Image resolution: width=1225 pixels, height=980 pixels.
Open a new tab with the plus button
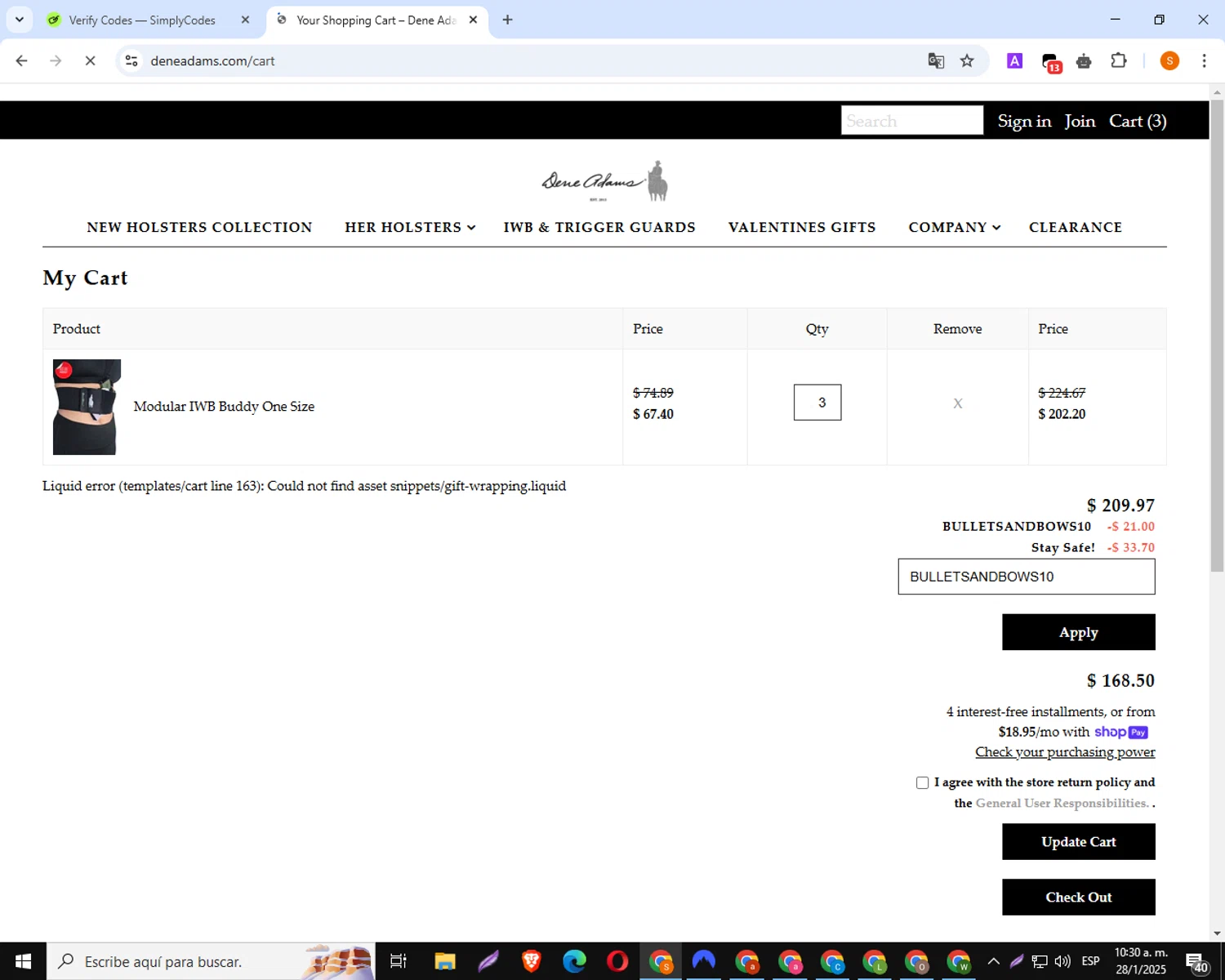pos(507,20)
